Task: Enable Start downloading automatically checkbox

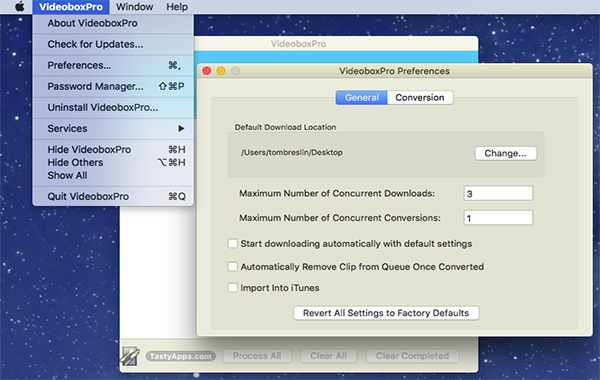Action: coord(232,243)
